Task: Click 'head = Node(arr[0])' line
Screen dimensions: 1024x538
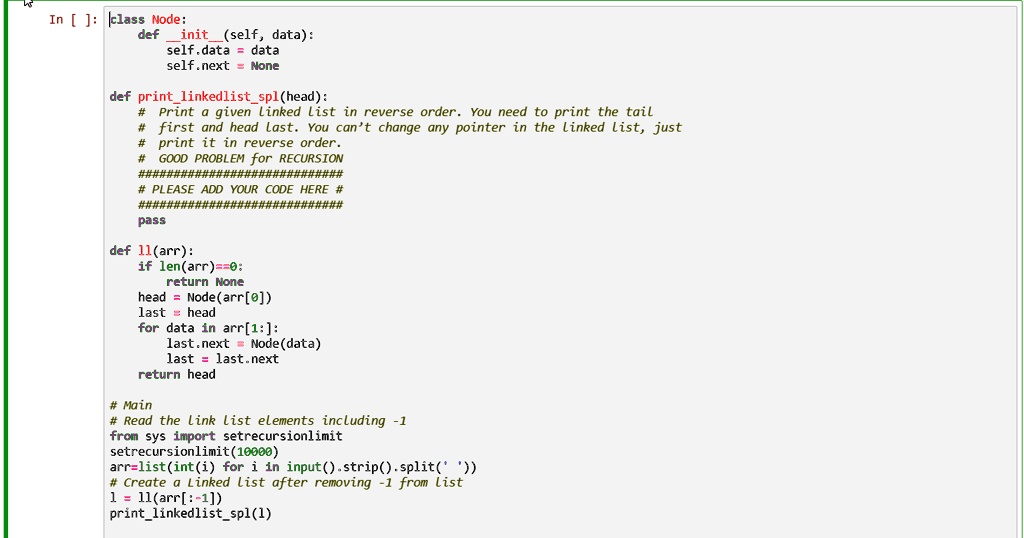Action: coord(204,297)
